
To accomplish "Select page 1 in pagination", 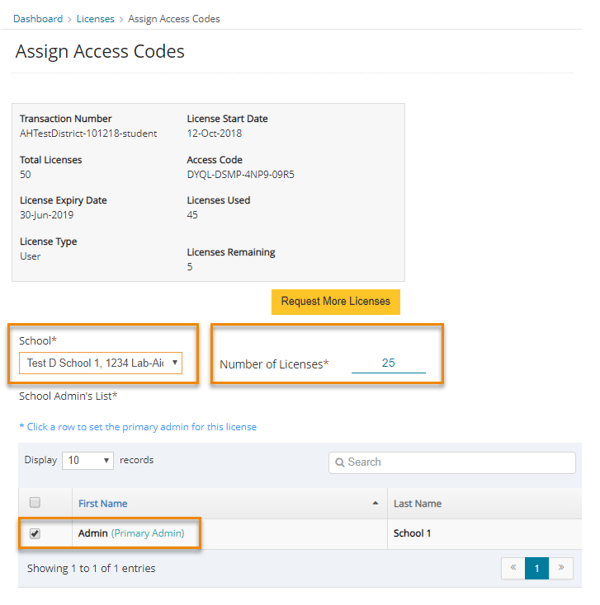I will 537,568.
